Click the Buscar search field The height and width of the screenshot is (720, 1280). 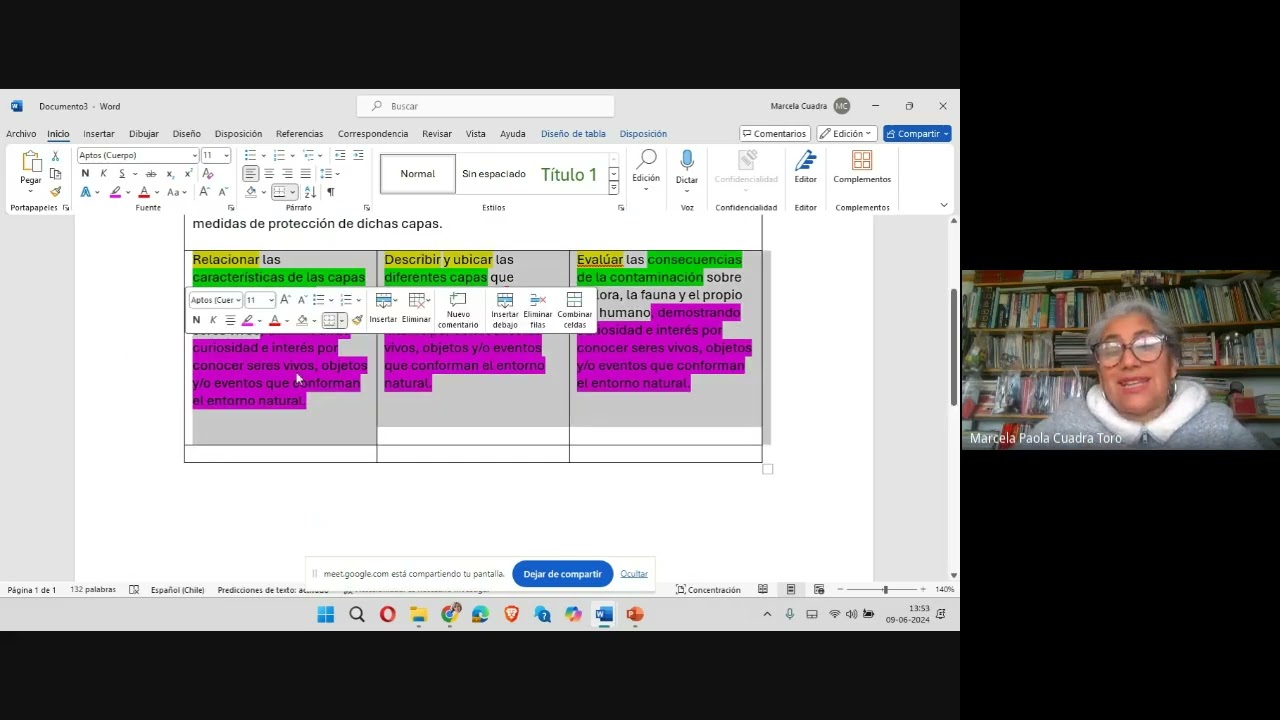[486, 106]
